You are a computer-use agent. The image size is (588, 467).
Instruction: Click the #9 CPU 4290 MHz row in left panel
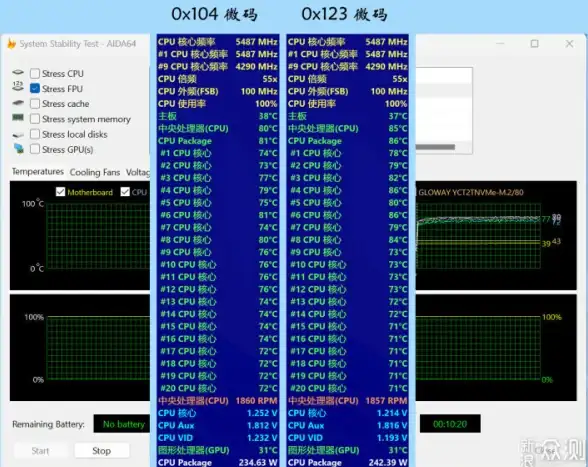coord(218,66)
